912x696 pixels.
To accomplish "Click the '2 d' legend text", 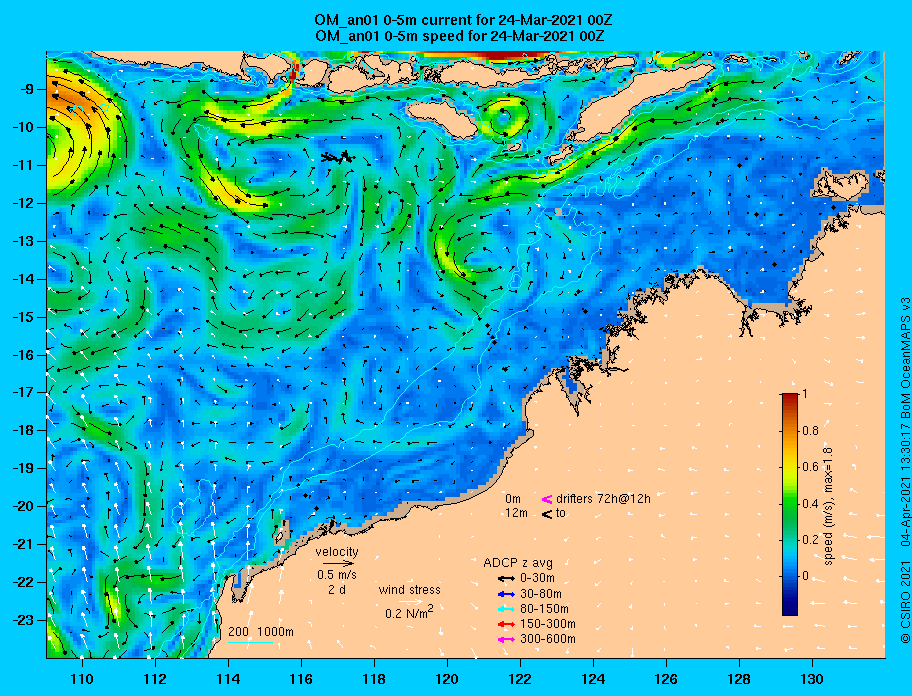I will tap(337, 590).
